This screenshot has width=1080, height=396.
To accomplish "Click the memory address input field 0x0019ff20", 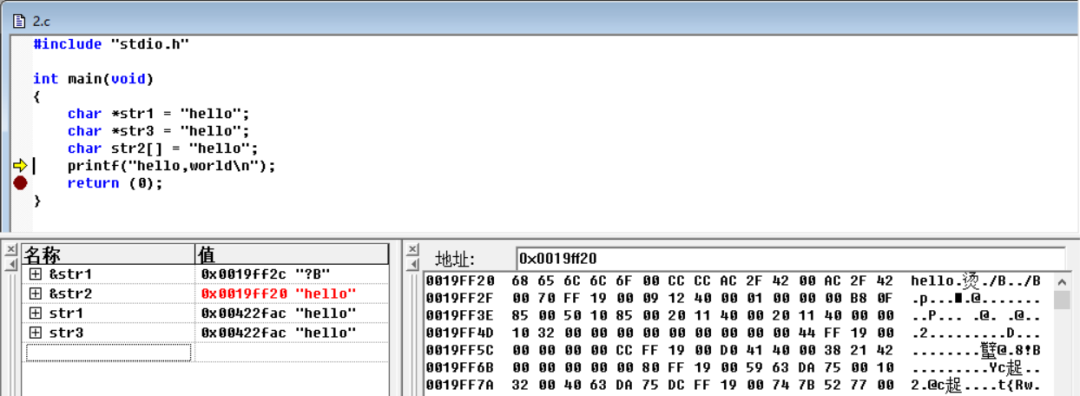I will click(x=790, y=259).
